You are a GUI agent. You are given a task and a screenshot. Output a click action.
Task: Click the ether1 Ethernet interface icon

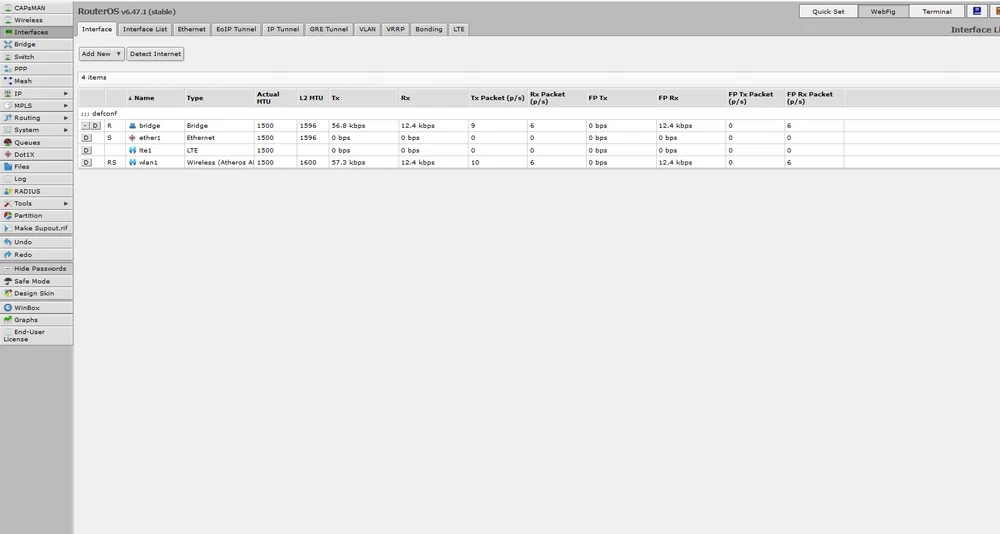coord(132,137)
